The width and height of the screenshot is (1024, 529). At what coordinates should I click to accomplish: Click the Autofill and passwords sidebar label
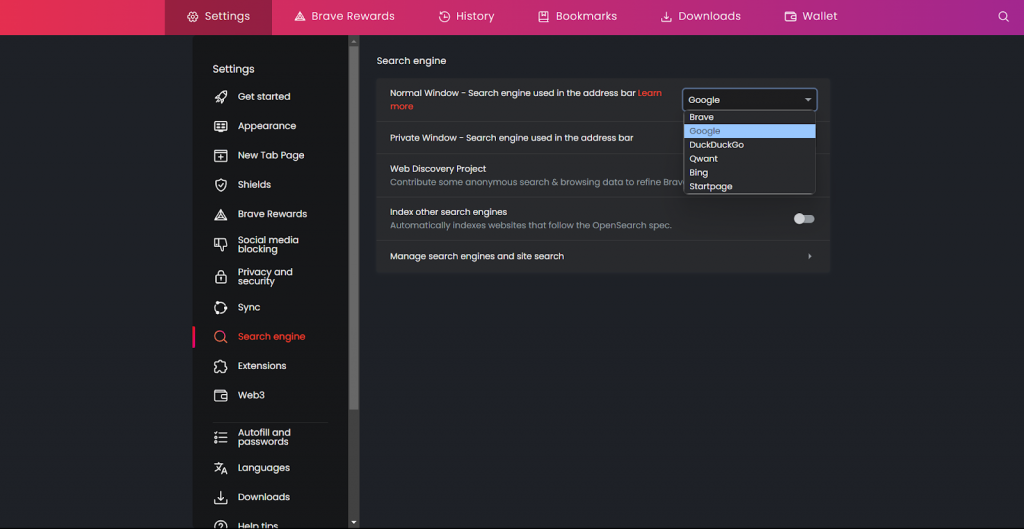[264, 438]
